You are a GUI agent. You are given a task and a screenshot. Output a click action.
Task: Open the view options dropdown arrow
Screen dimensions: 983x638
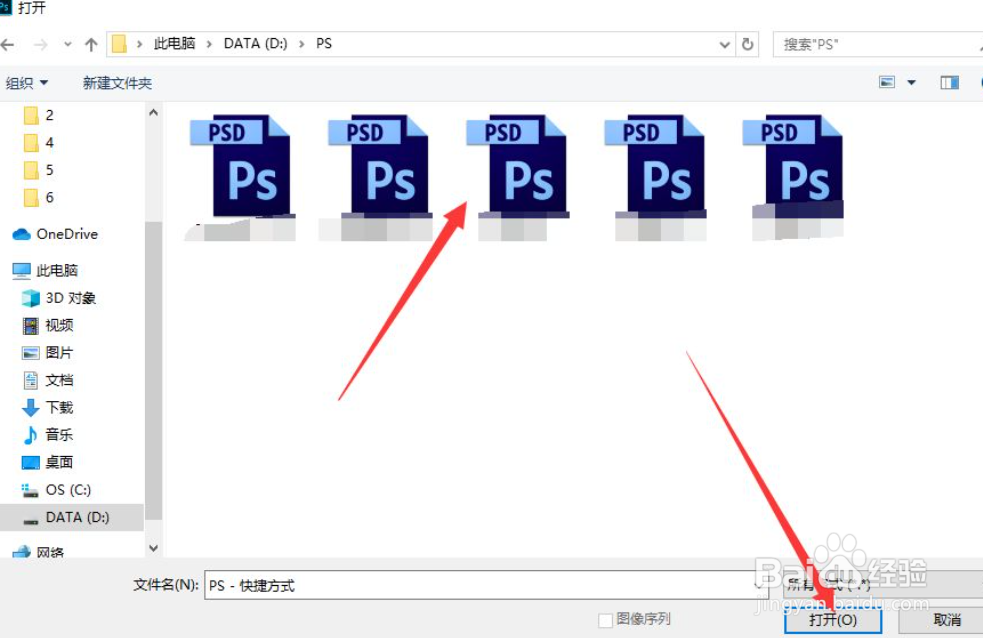[x=912, y=82]
